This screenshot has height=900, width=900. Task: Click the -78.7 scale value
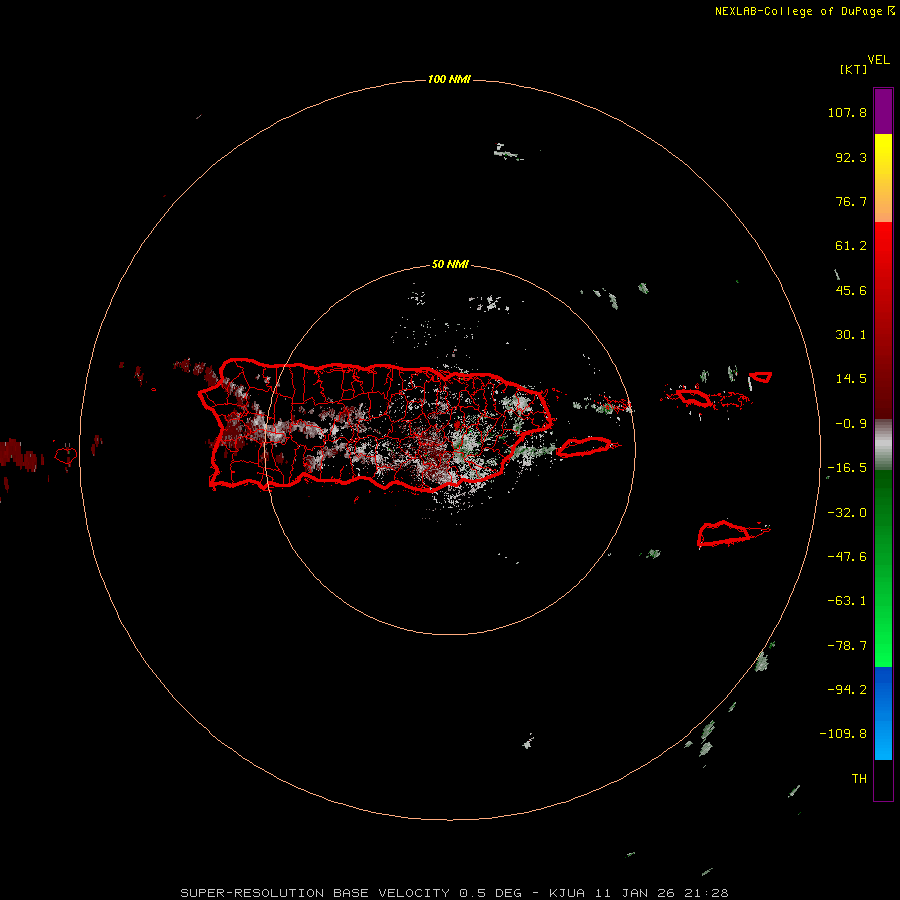point(847,646)
